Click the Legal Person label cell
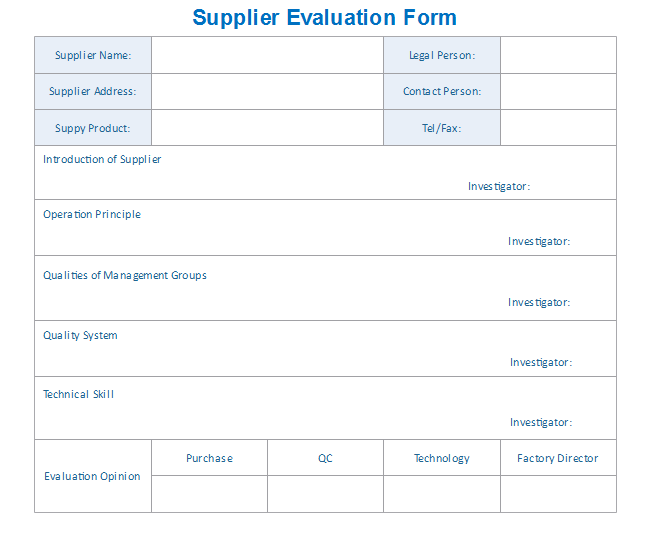This screenshot has width=650, height=548. click(x=441, y=55)
